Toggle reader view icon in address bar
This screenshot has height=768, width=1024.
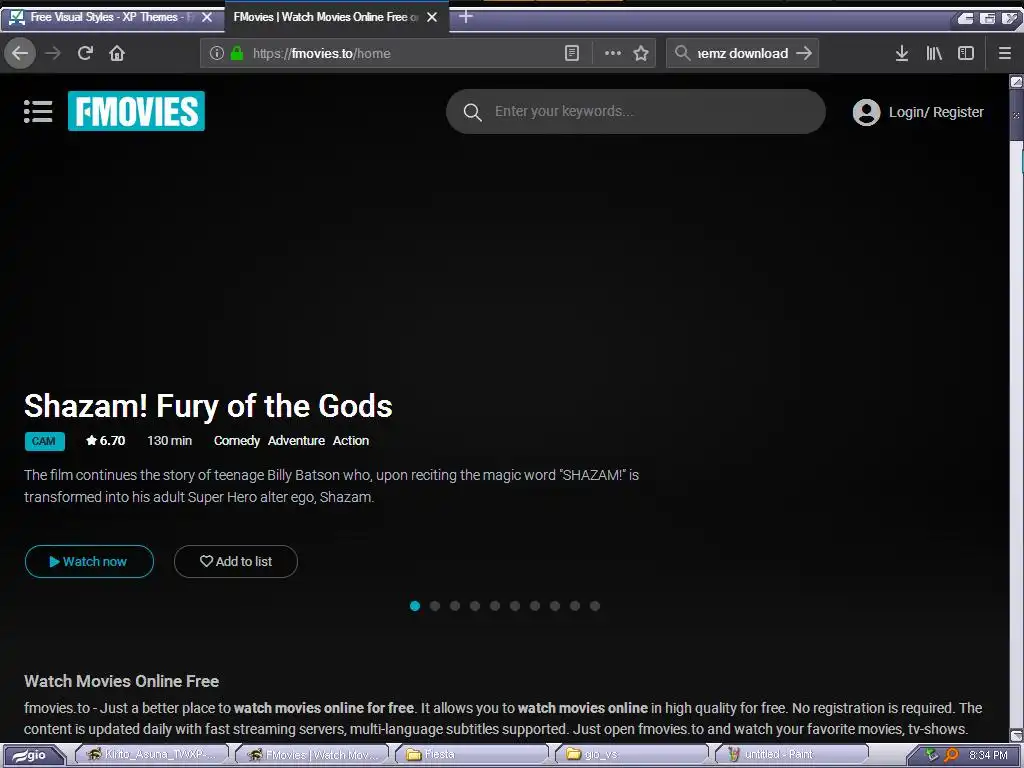point(571,54)
